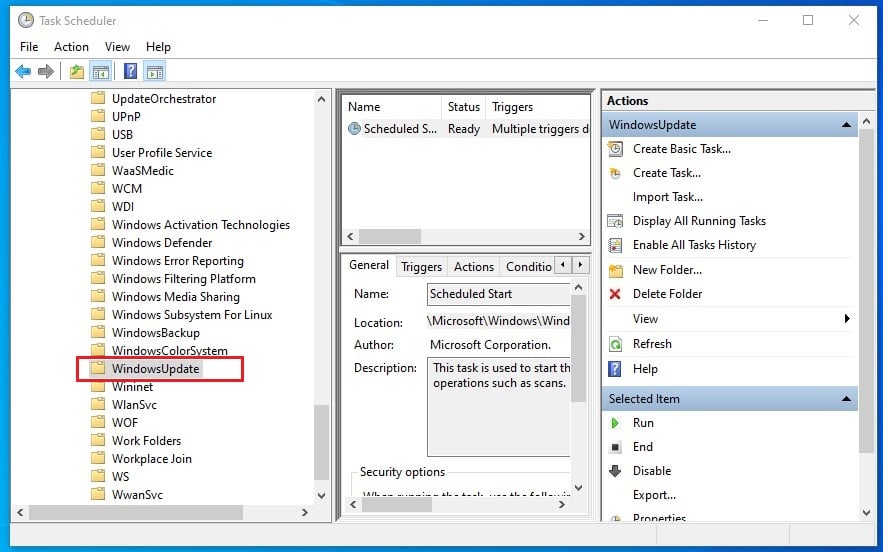Viewport: 883px width, 552px height.
Task: Click the red Delete Folder X icon
Action: point(615,294)
